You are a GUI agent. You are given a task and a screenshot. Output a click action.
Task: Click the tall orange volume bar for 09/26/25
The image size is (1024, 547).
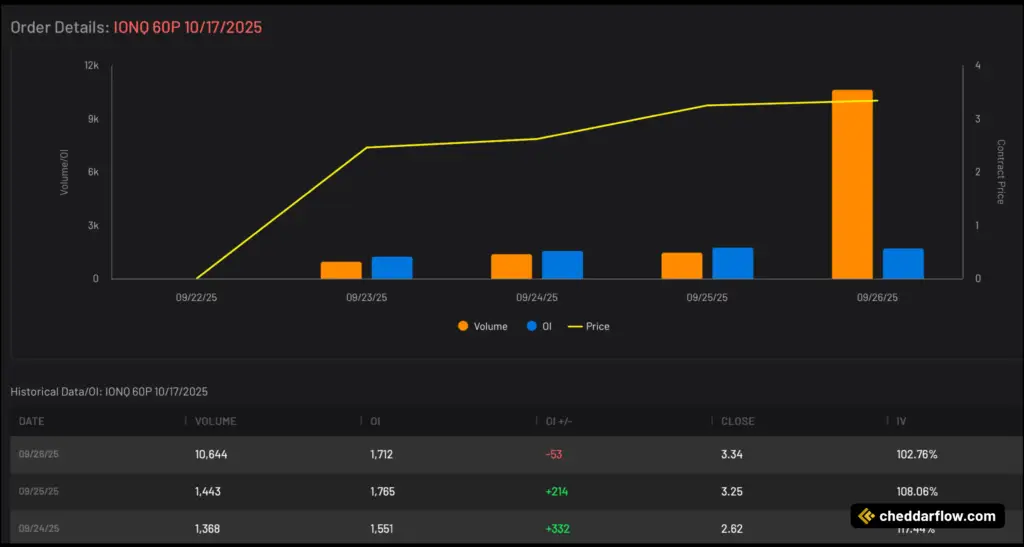point(852,184)
